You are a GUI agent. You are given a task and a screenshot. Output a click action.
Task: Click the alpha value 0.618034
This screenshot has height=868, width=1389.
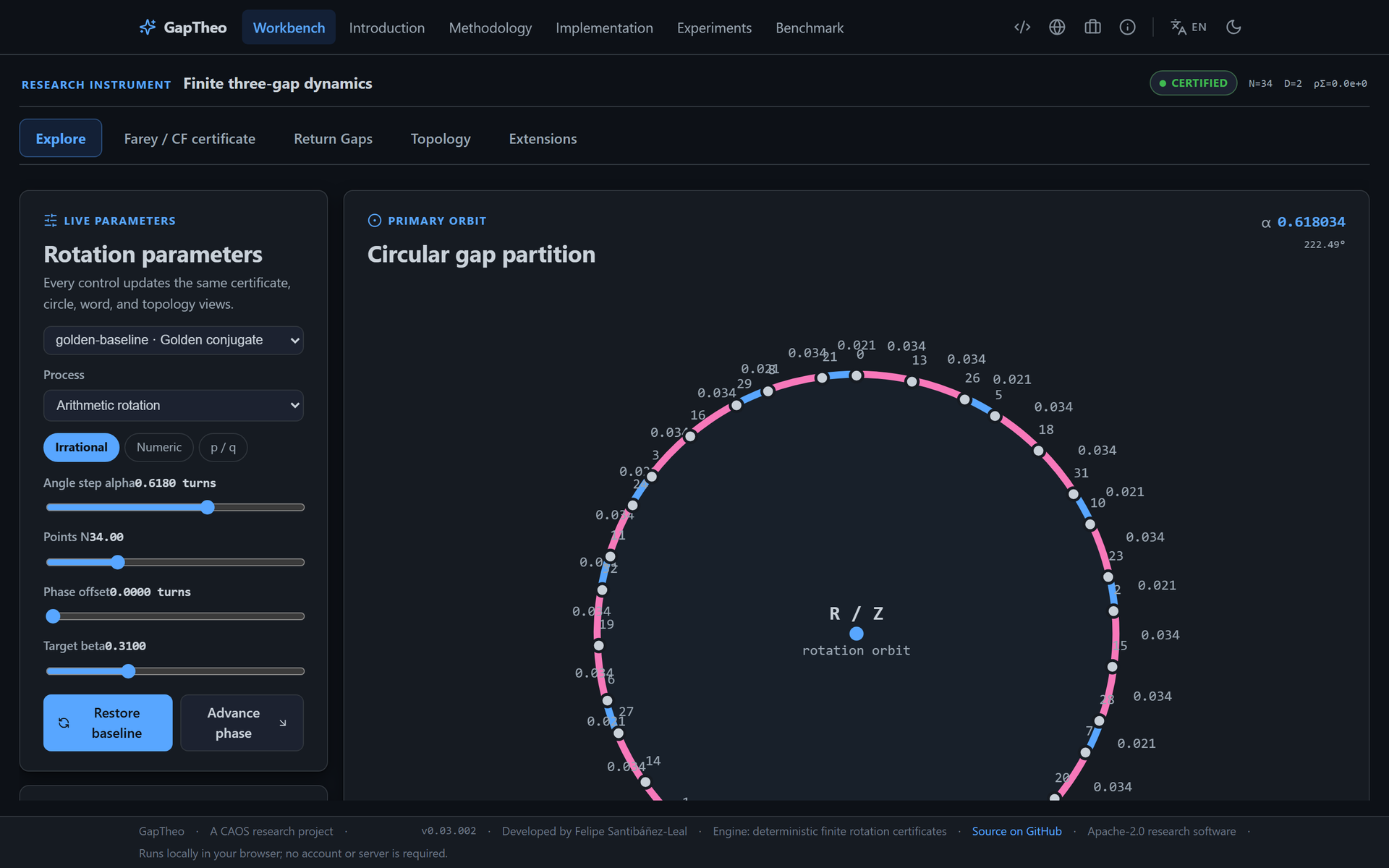[1311, 222]
